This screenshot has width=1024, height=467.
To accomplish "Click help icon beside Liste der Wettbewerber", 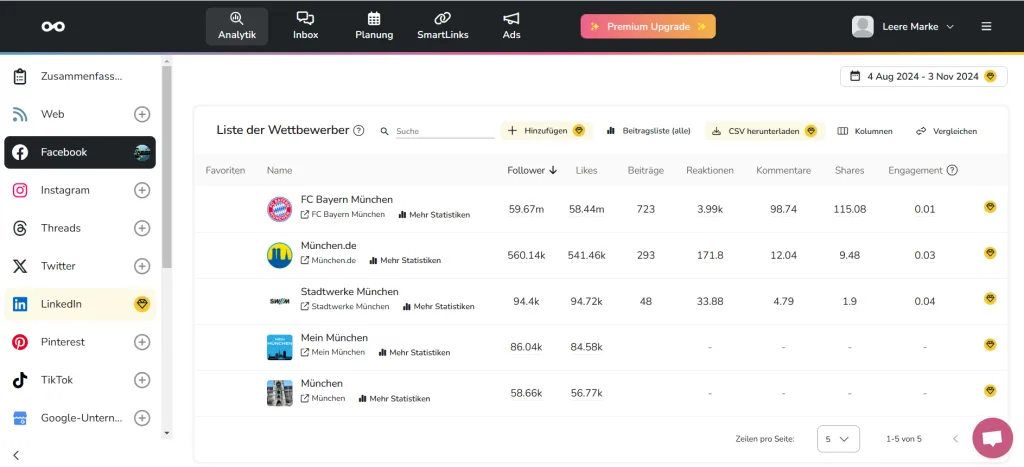I will click(359, 131).
